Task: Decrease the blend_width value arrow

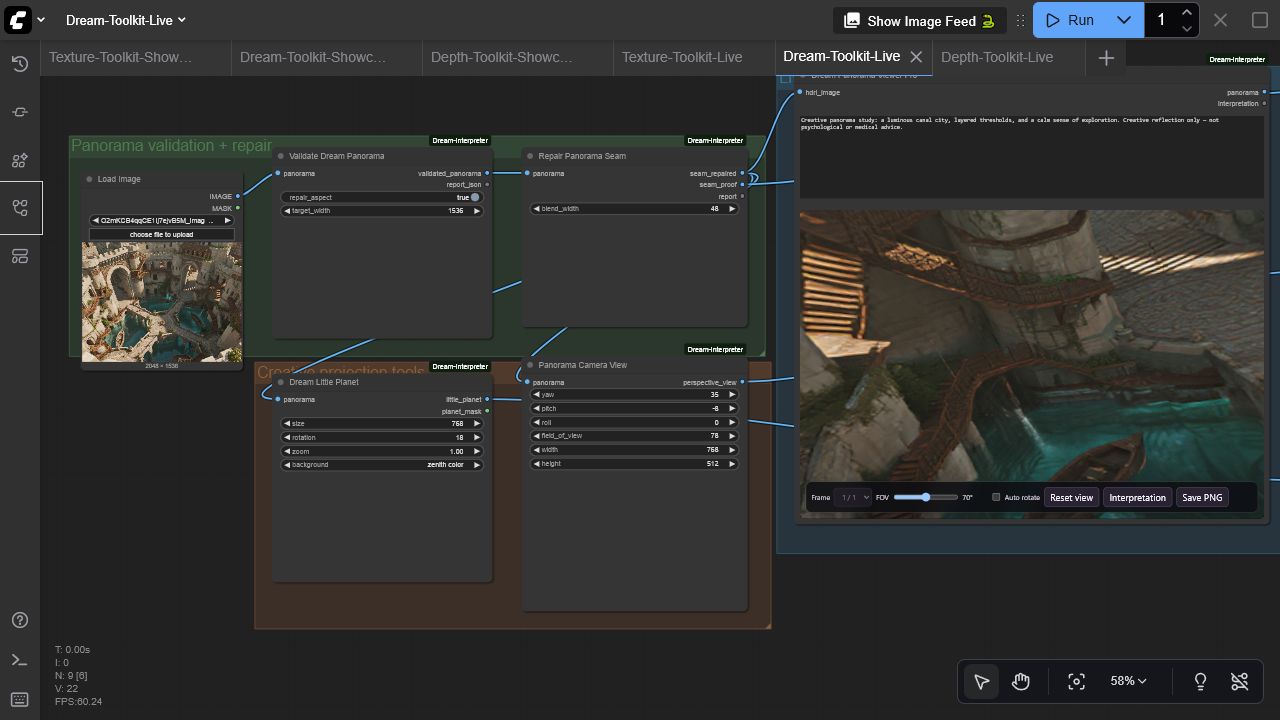Action: 537,209
